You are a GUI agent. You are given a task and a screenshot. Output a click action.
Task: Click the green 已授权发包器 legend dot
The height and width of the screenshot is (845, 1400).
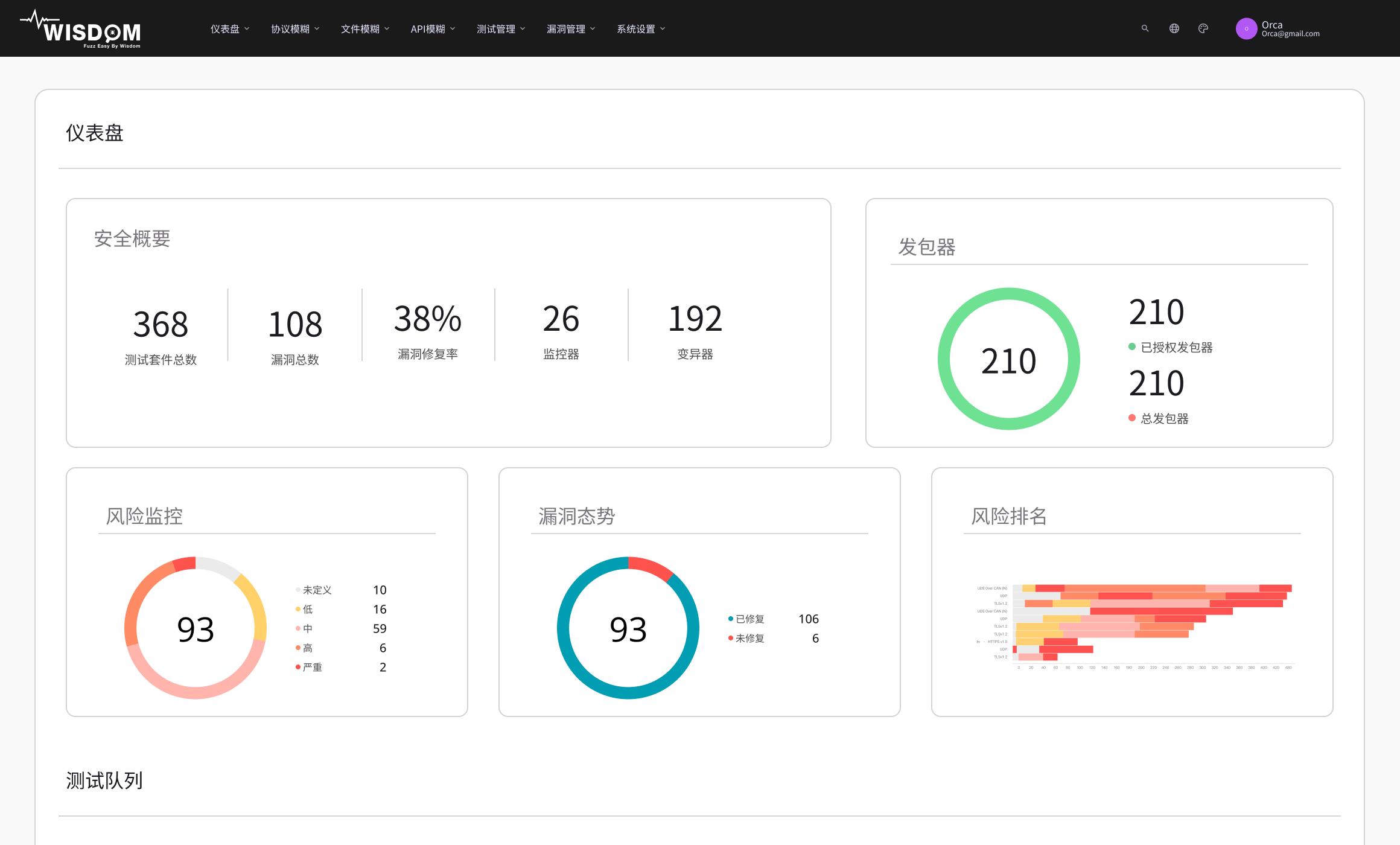tap(1132, 346)
